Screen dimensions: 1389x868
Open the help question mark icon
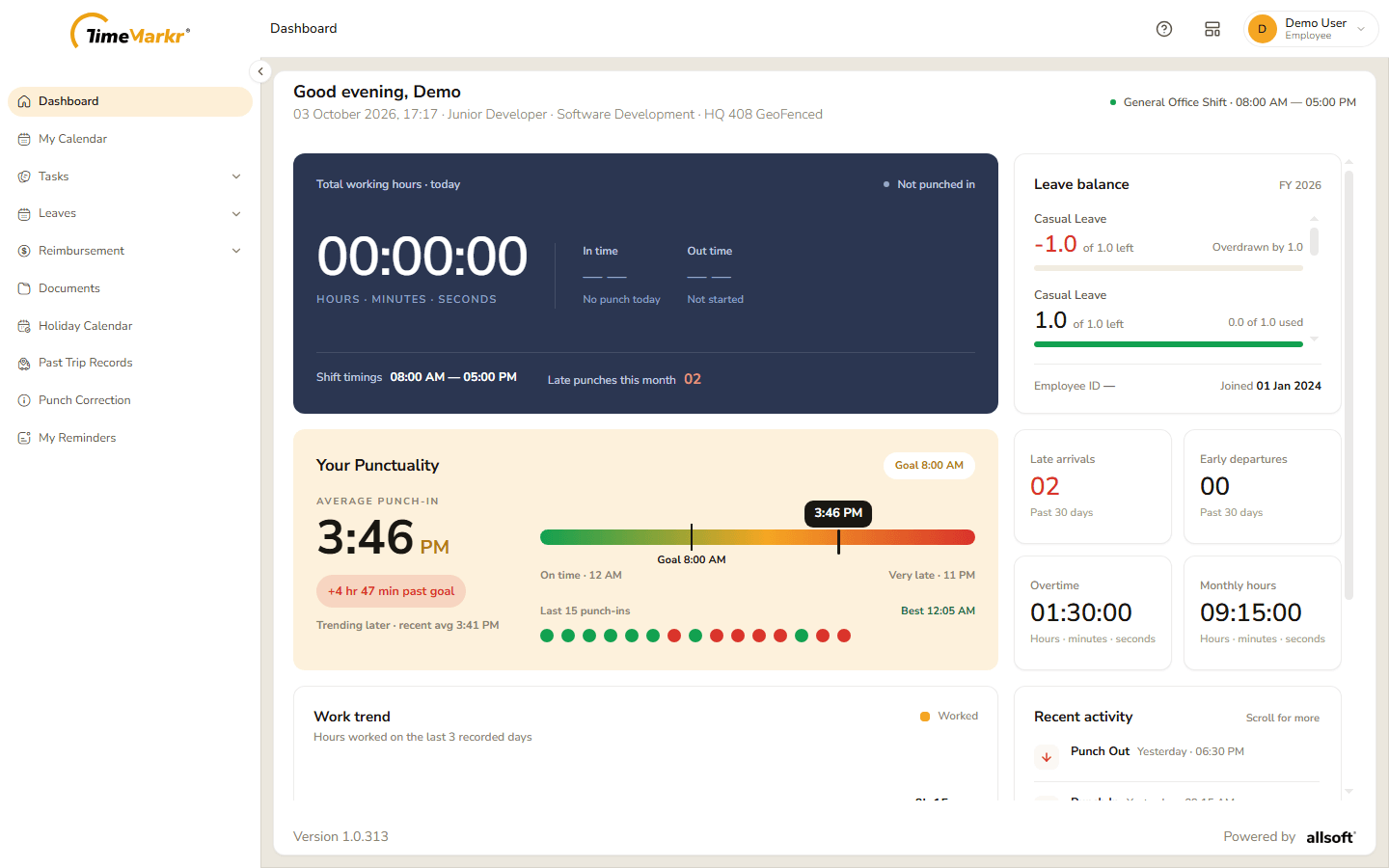1164,29
